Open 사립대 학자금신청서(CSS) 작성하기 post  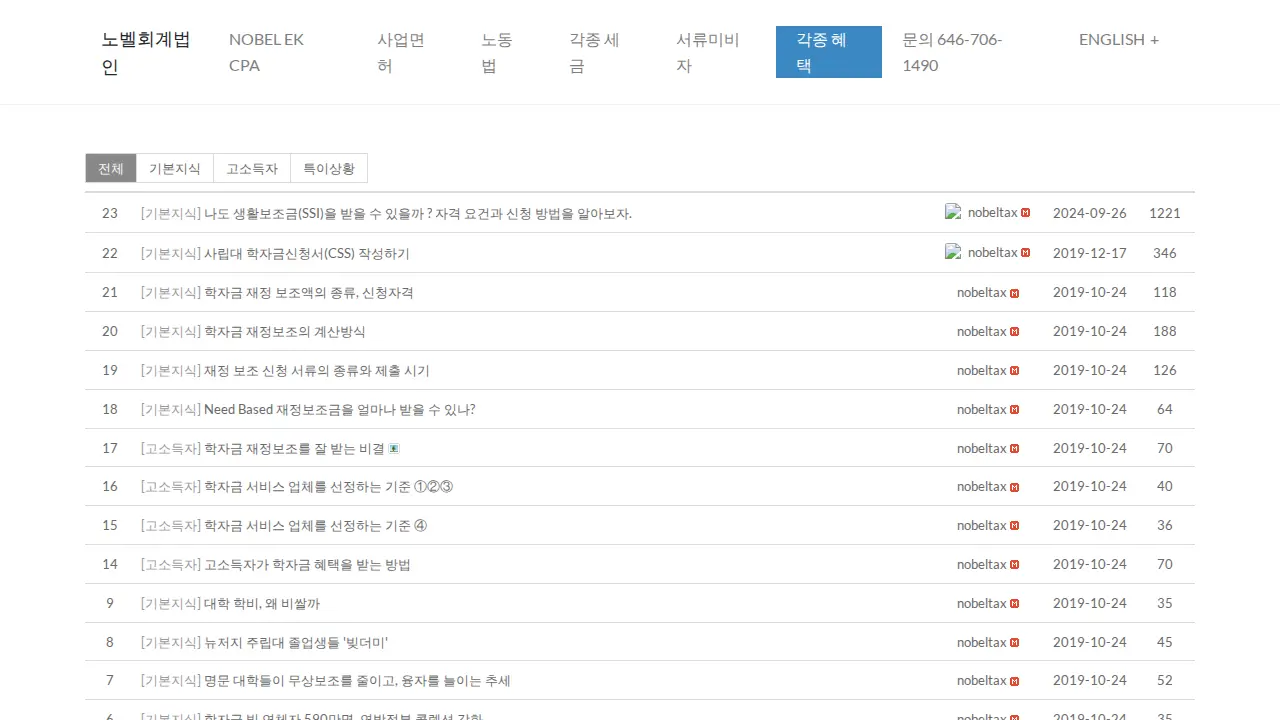click(x=307, y=254)
